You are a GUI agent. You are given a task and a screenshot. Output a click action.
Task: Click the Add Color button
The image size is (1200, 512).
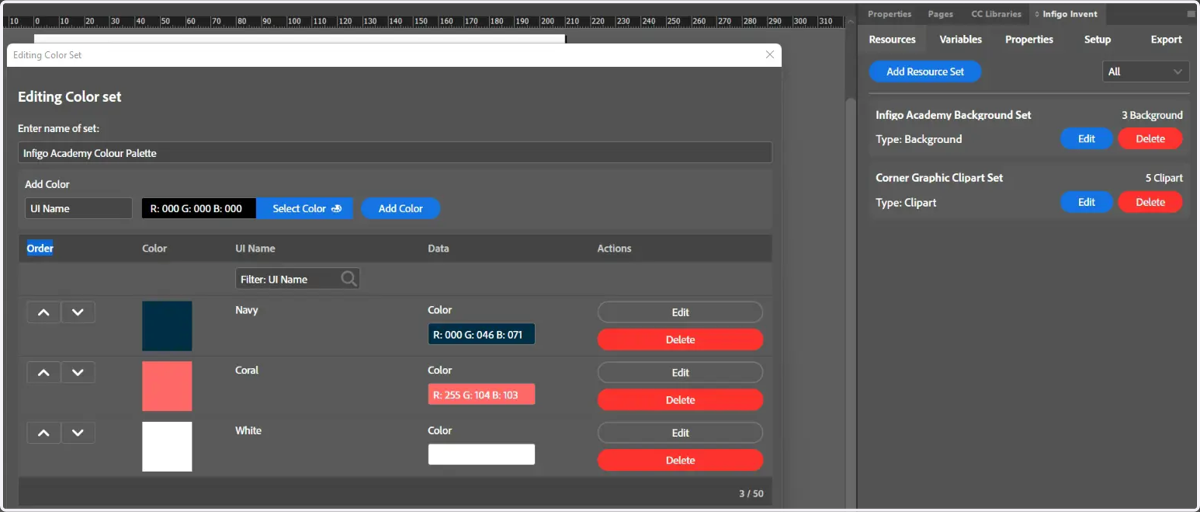[x=400, y=208]
